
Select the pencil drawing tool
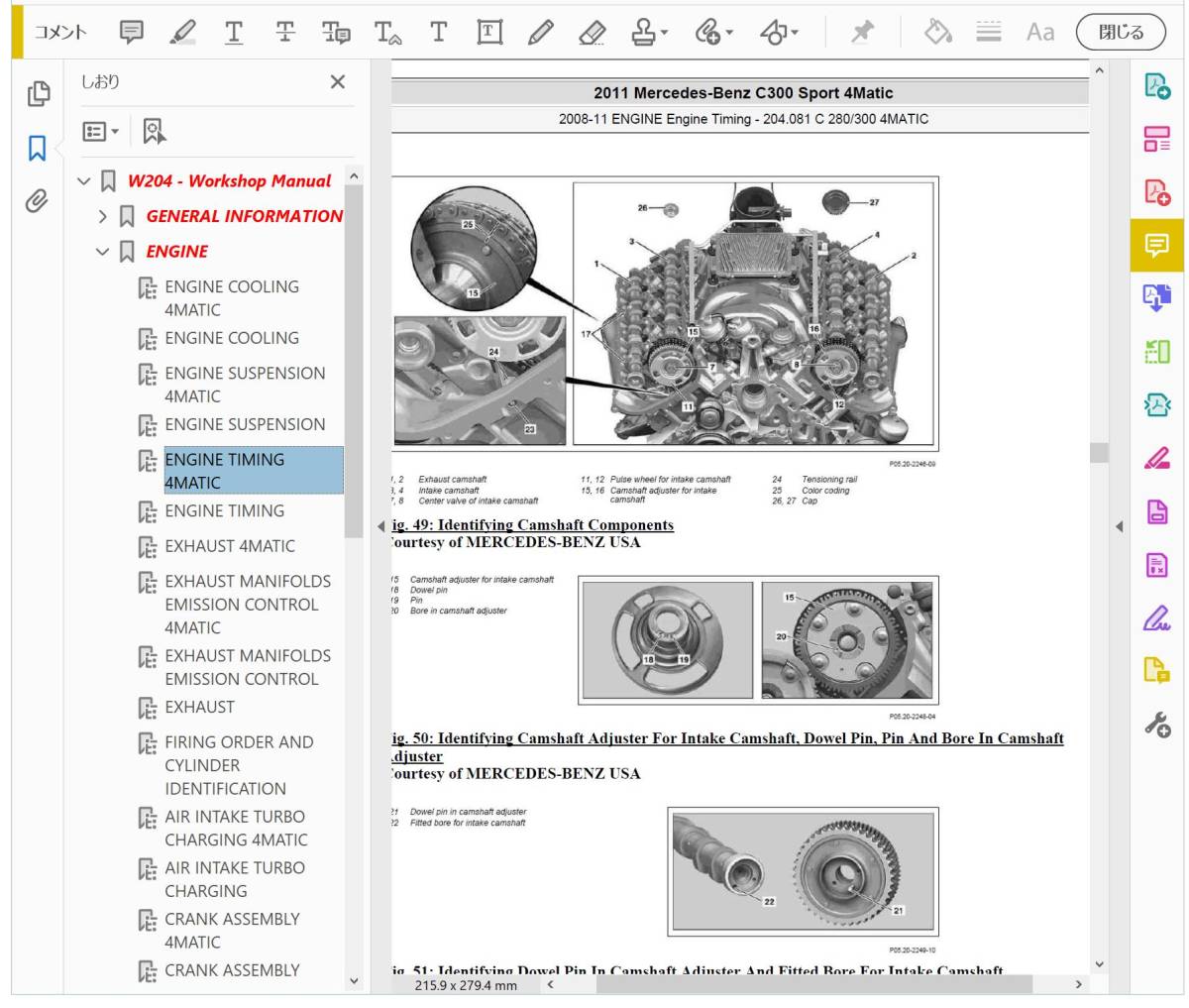coord(541,32)
